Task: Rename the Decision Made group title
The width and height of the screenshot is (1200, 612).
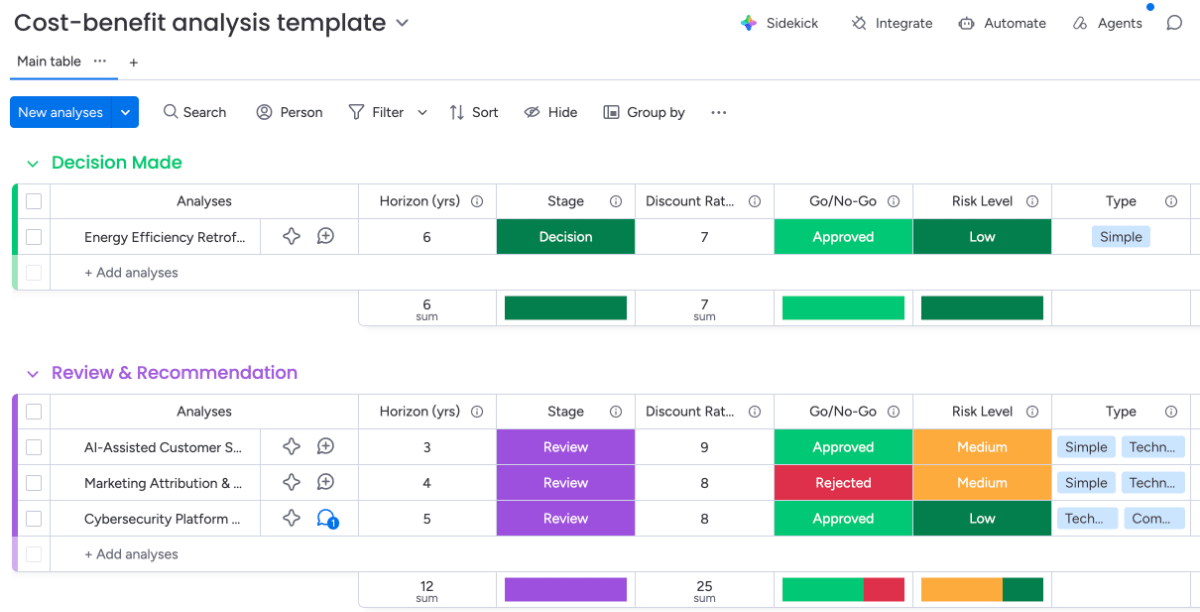Action: [117, 162]
